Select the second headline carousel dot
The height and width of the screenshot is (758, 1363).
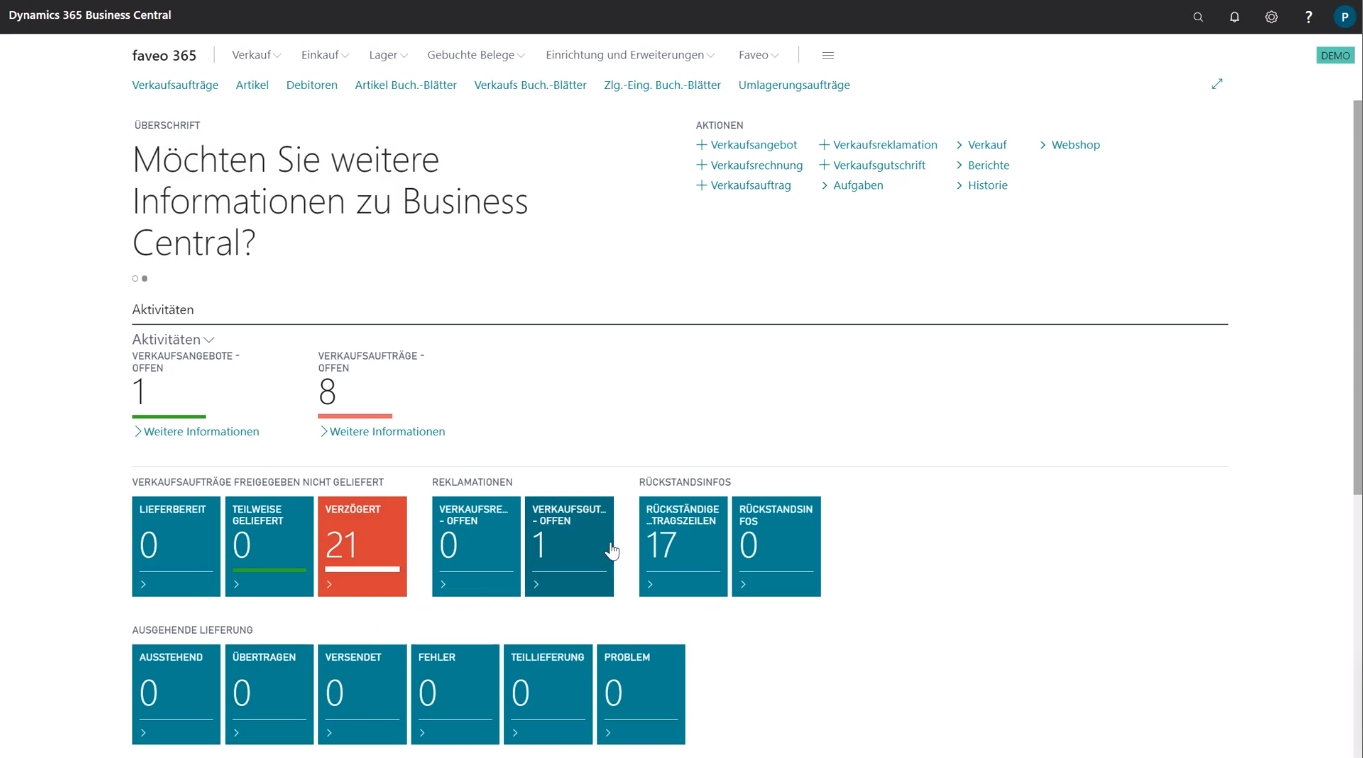145,279
